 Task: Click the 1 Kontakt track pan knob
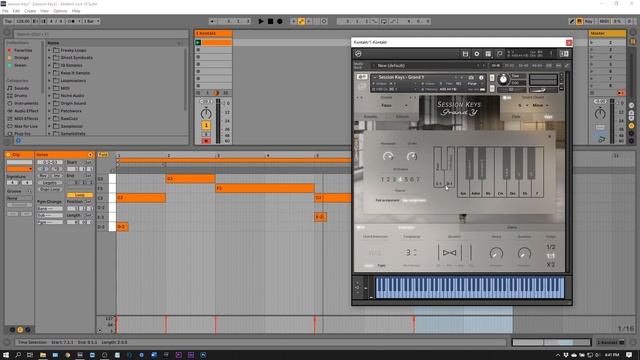(206, 113)
